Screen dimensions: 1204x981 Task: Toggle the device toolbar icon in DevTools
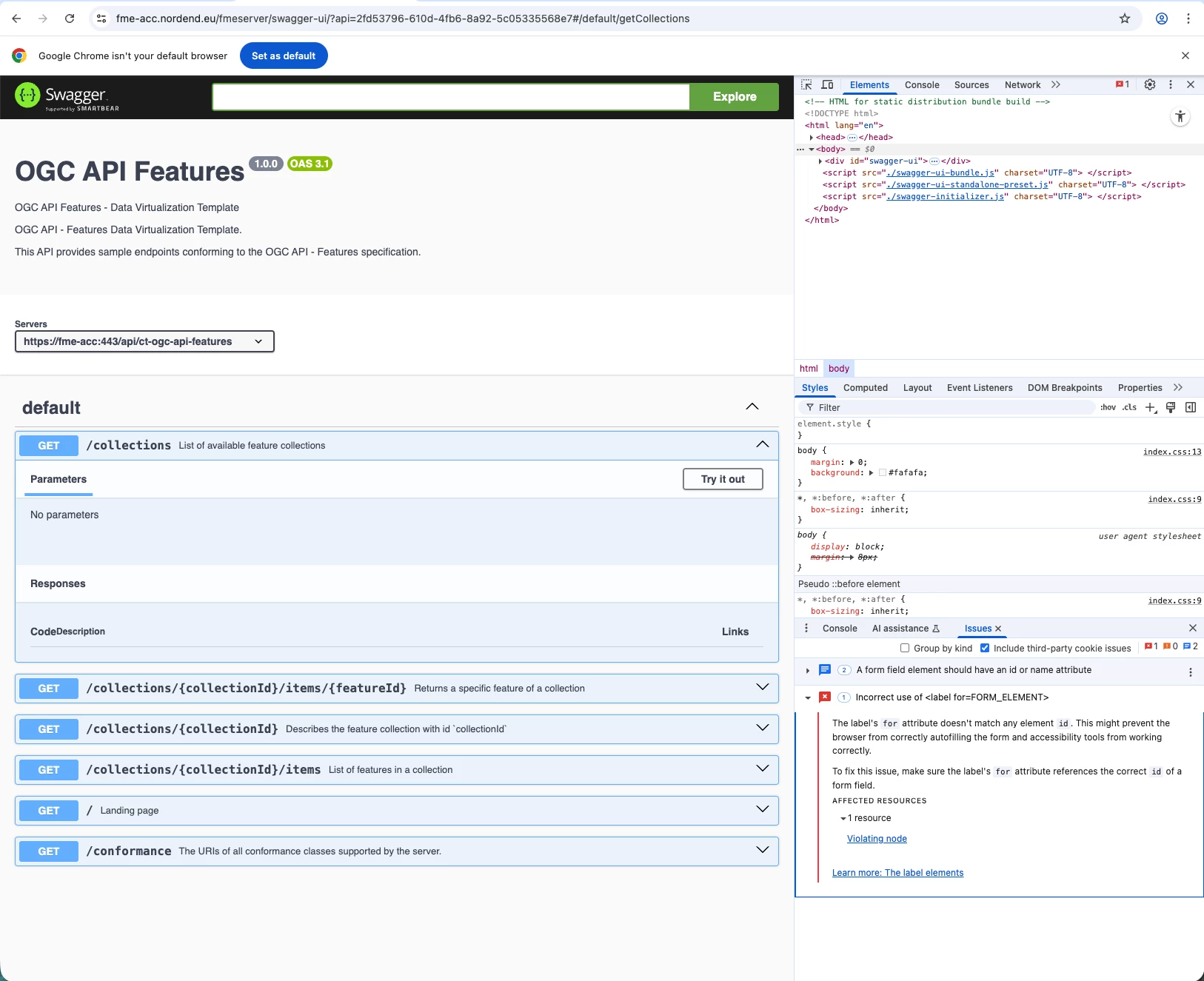tap(827, 85)
